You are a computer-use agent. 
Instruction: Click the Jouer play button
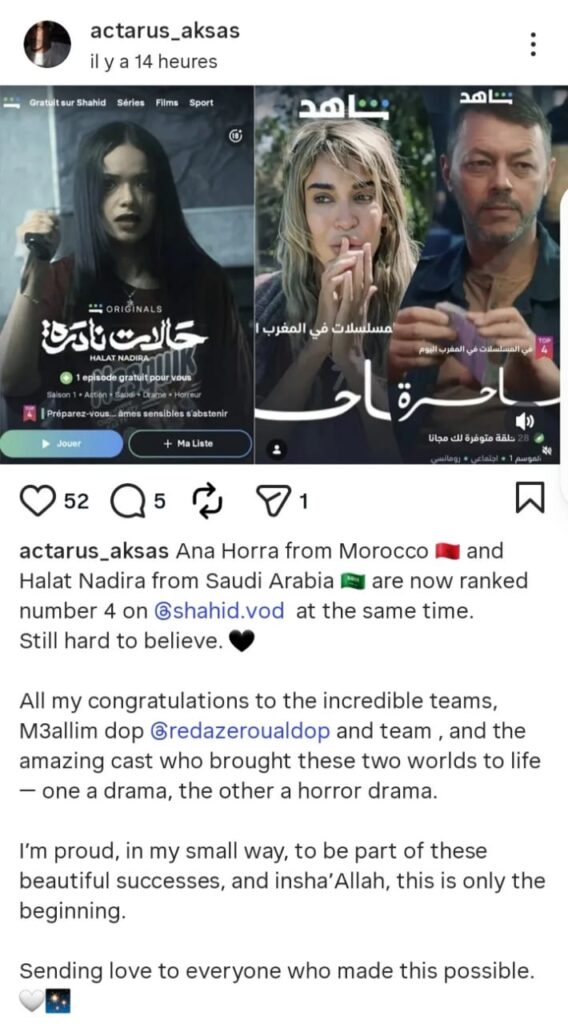(x=61, y=443)
